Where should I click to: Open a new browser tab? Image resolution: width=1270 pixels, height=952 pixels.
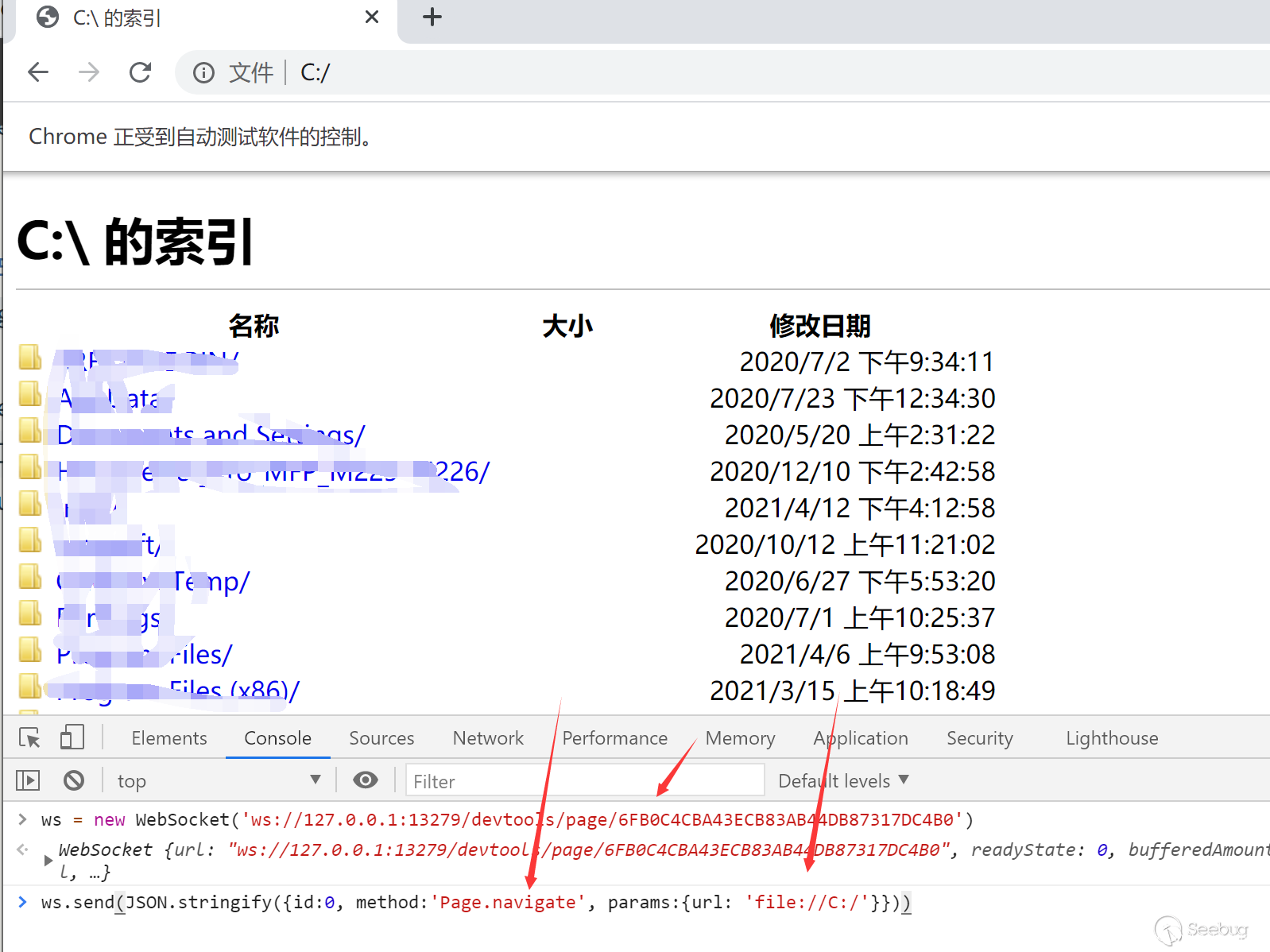[432, 17]
